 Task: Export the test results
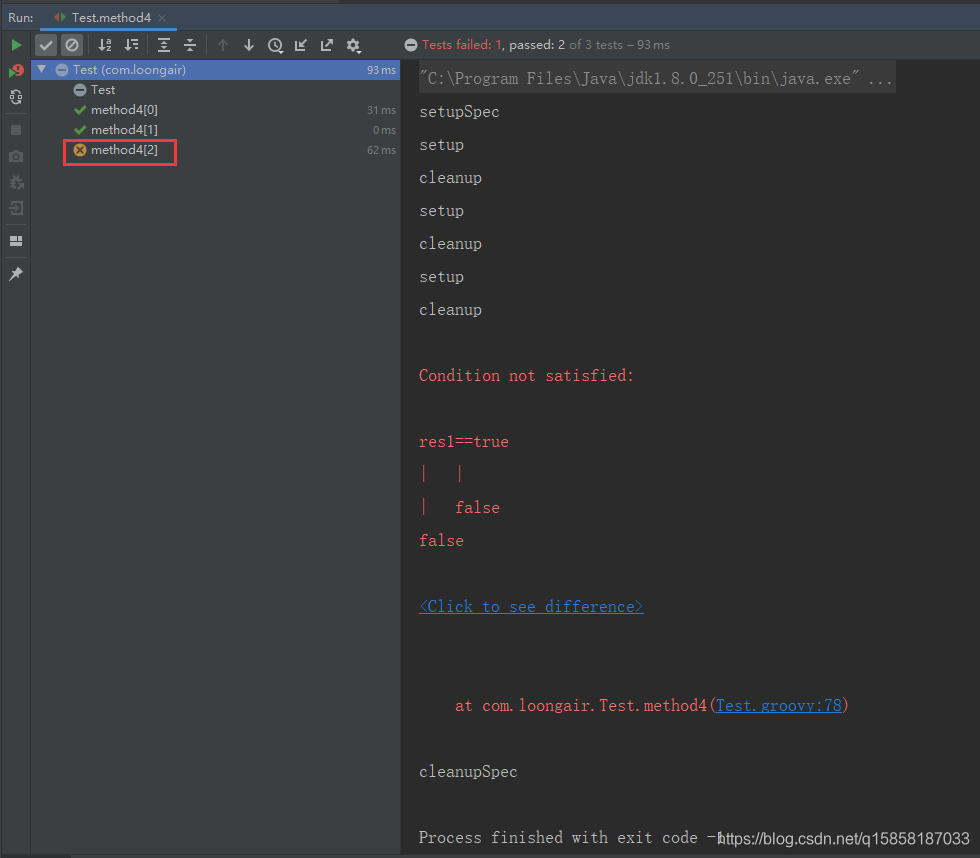327,45
